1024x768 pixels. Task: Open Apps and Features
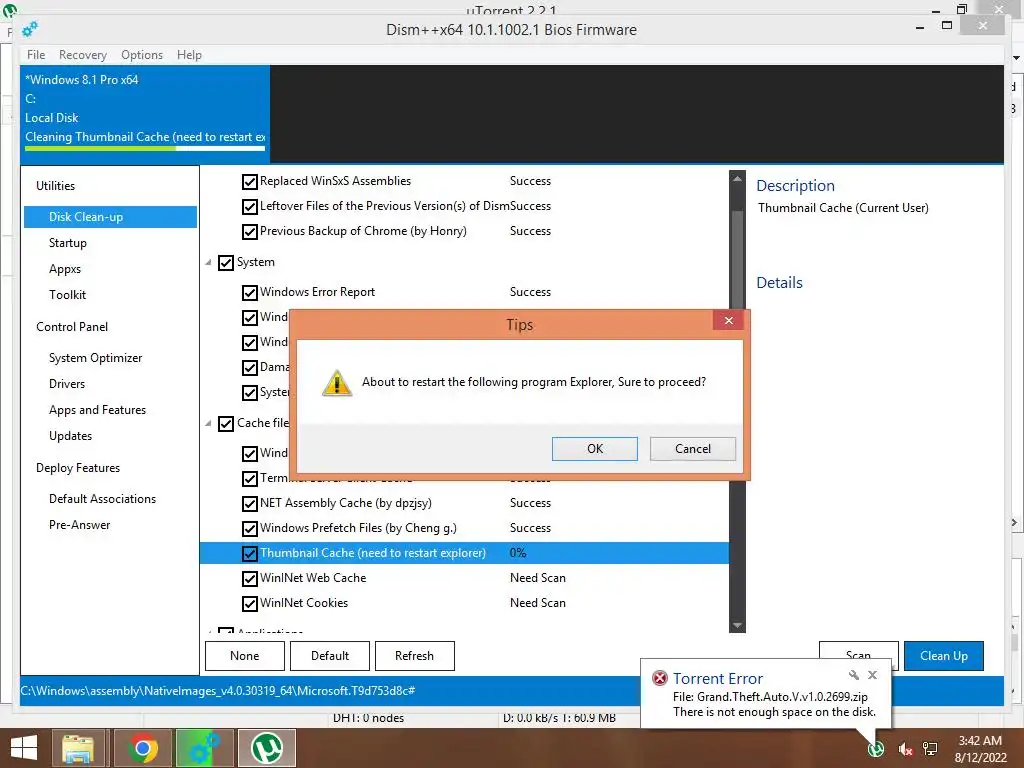[x=97, y=410]
